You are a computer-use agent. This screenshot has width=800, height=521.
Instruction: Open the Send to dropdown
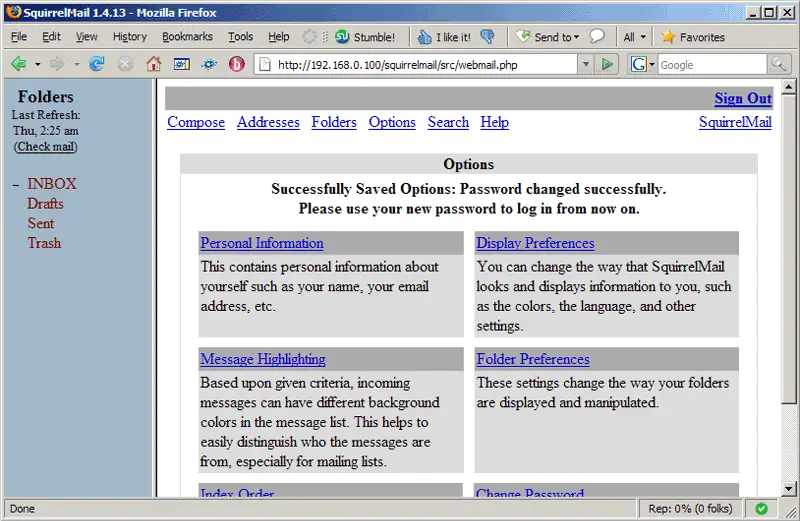click(x=549, y=37)
